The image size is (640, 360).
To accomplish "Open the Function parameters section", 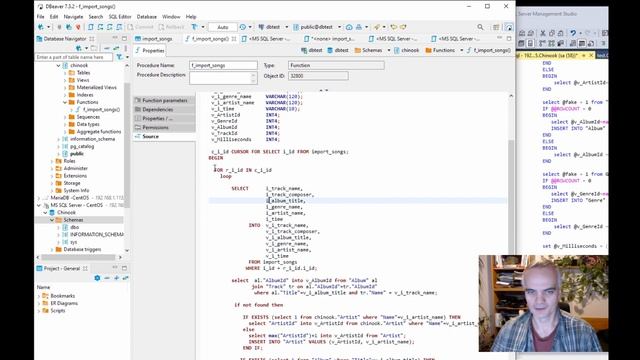I will click(x=164, y=100).
